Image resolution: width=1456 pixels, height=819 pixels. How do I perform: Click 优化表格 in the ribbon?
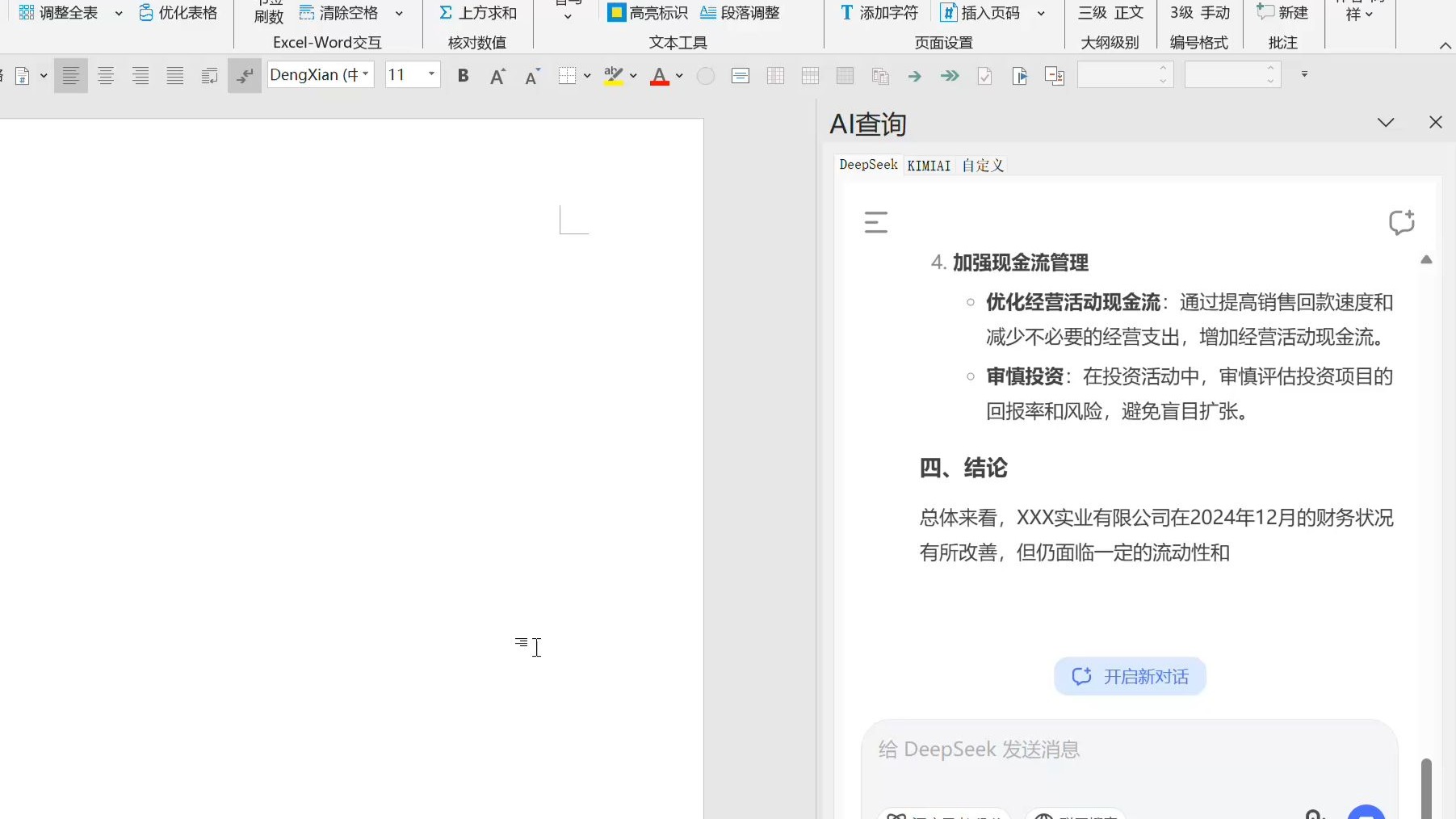[x=178, y=13]
